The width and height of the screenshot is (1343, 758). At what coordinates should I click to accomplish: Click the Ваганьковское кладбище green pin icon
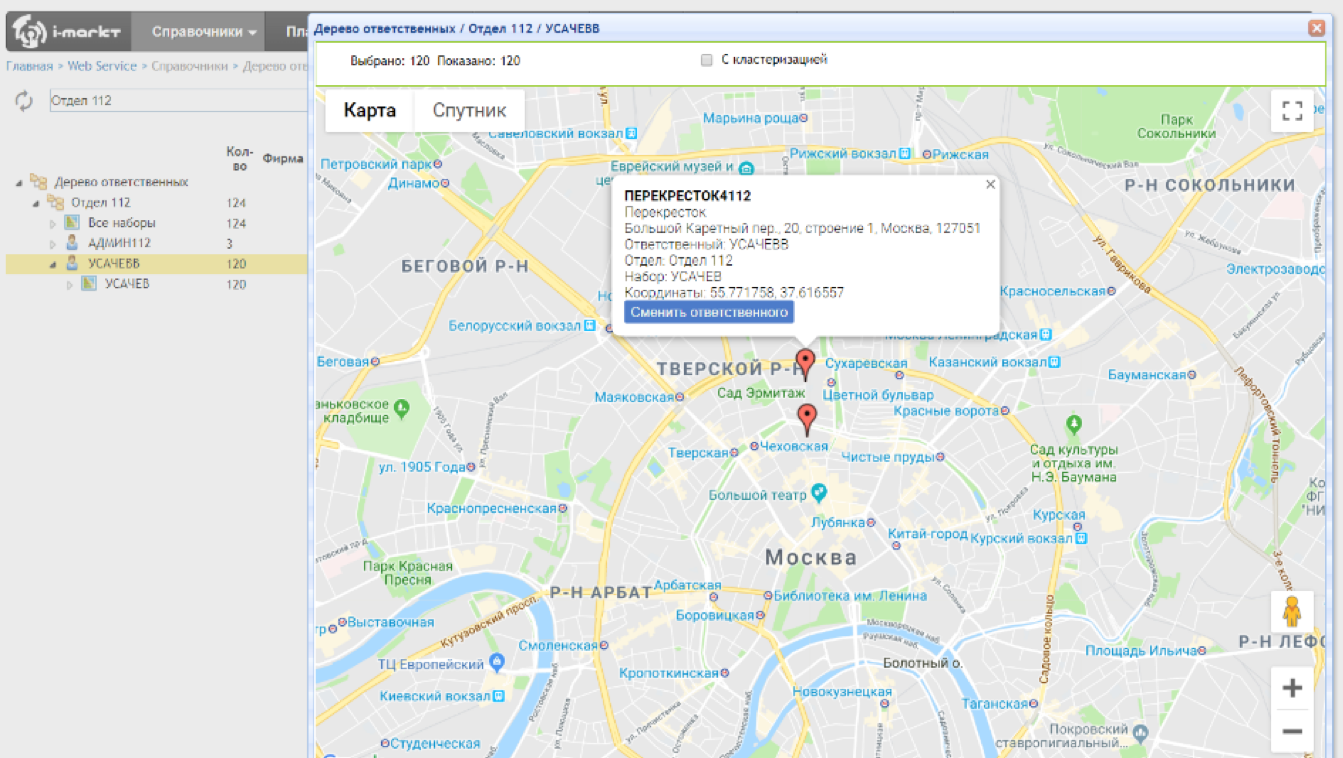[x=402, y=407]
